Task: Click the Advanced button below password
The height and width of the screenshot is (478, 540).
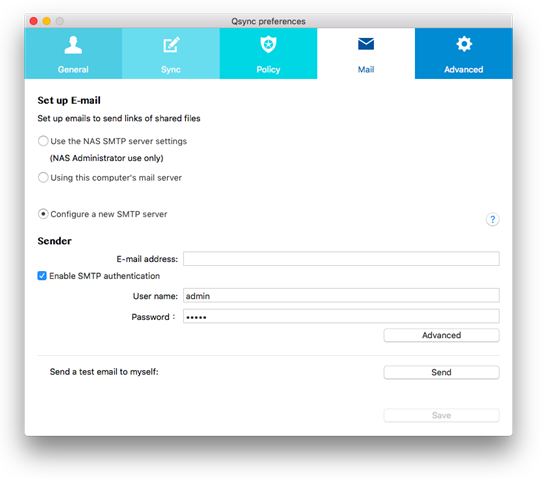Action: point(442,335)
